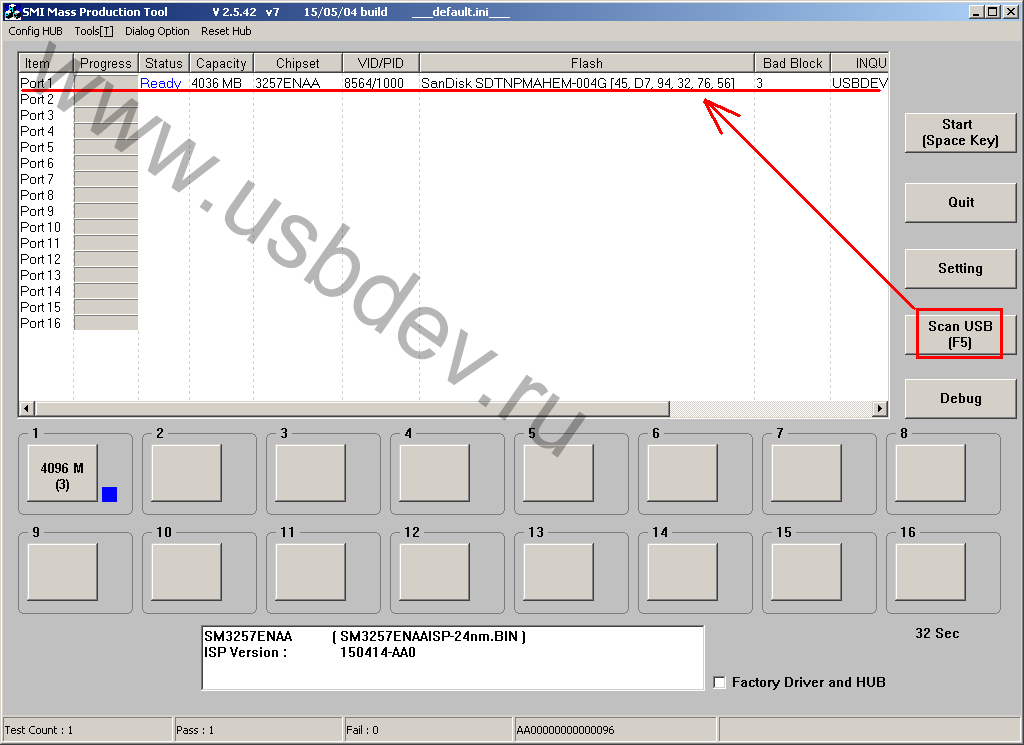Click the Flash column header
The width and height of the screenshot is (1024, 745).
point(586,63)
